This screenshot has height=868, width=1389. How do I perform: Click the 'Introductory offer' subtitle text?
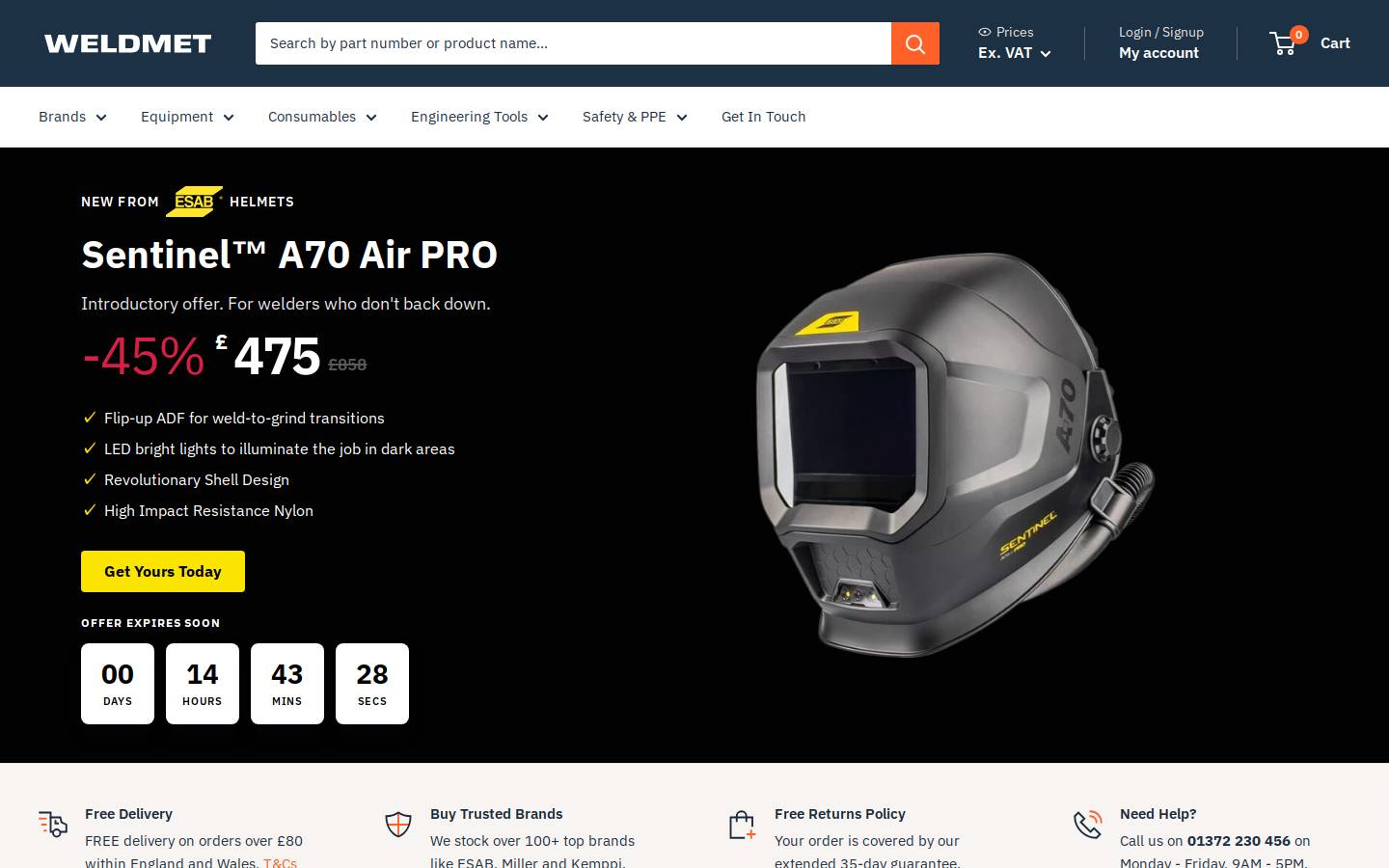point(286,304)
